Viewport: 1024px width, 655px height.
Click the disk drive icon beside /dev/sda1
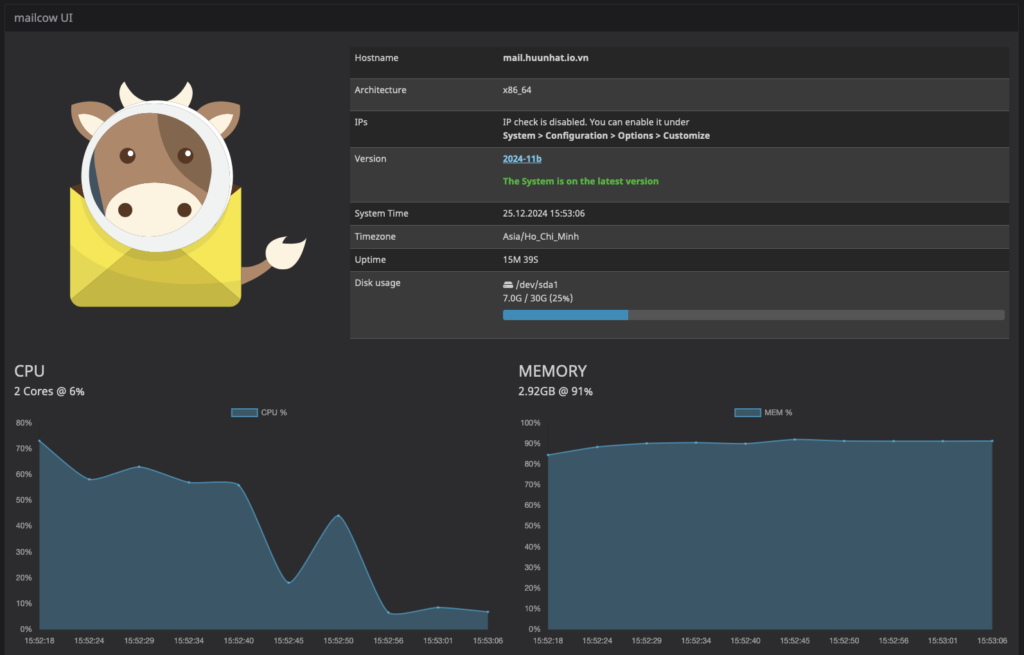point(508,285)
